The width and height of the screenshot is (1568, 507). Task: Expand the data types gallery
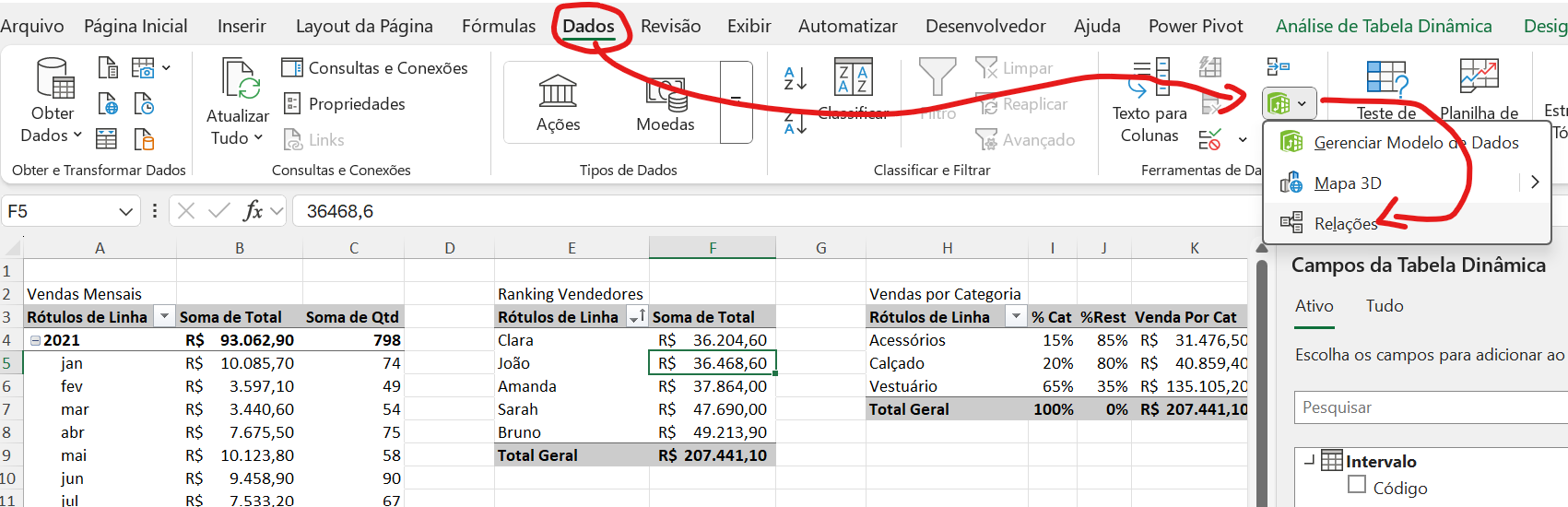coord(736,102)
